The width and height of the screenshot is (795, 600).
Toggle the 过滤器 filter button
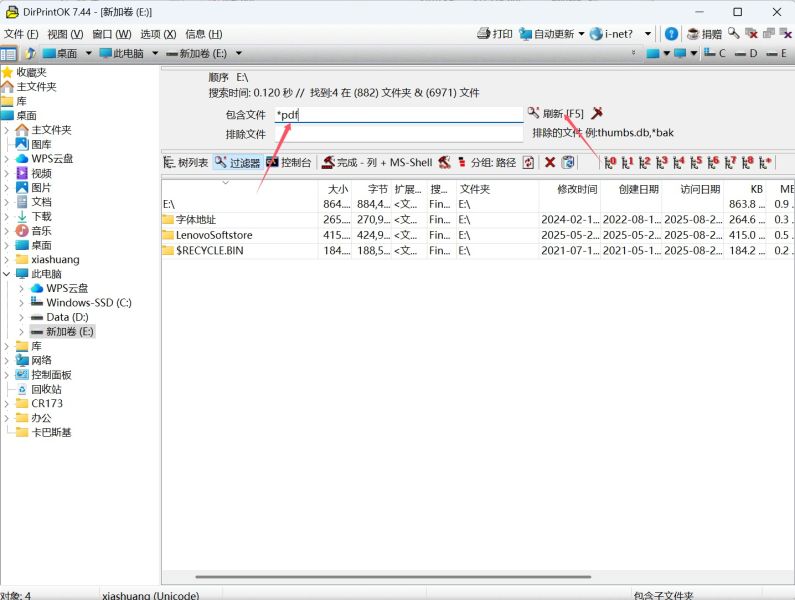(237, 162)
